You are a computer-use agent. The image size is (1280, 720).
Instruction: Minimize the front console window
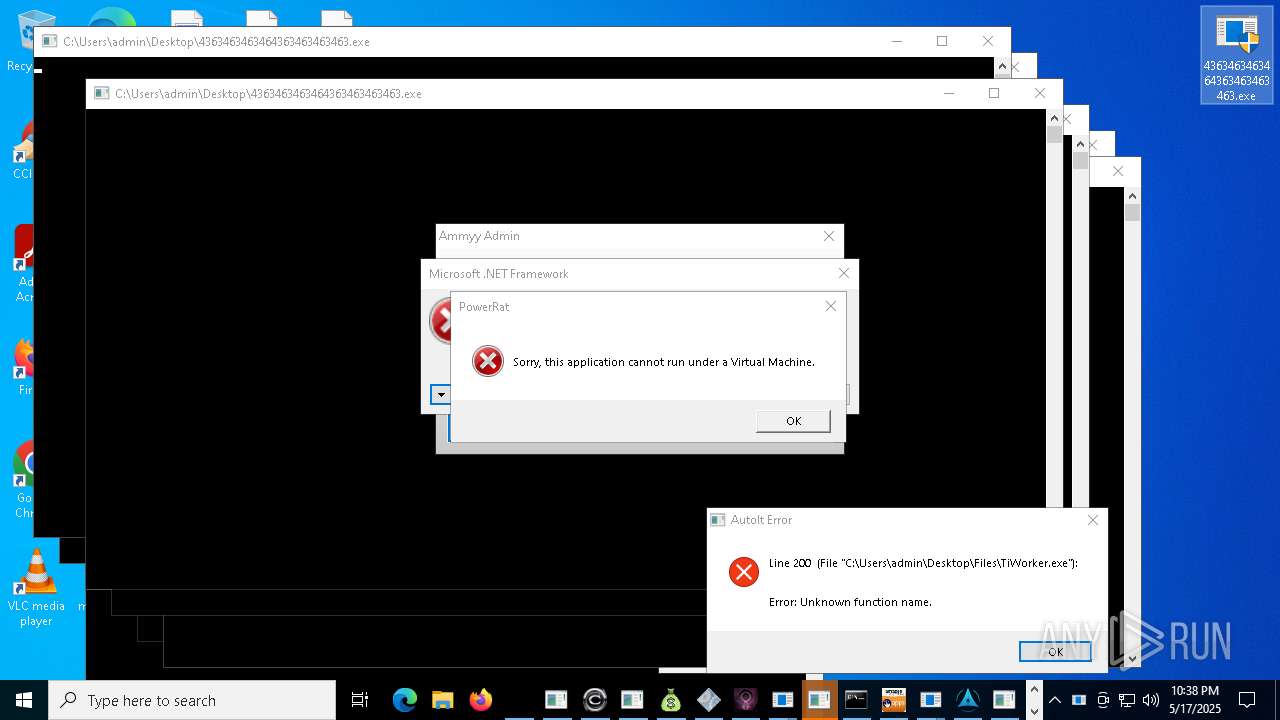[x=948, y=93]
